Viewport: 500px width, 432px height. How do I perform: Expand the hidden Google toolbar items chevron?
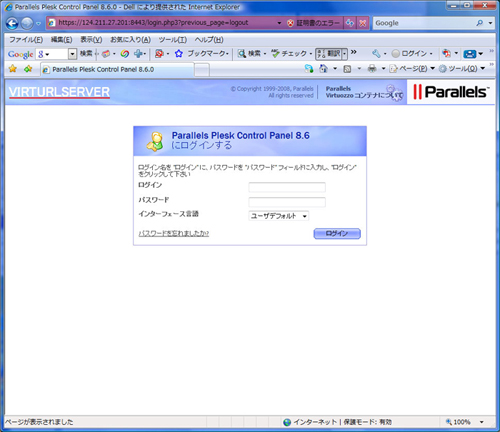[x=354, y=52]
